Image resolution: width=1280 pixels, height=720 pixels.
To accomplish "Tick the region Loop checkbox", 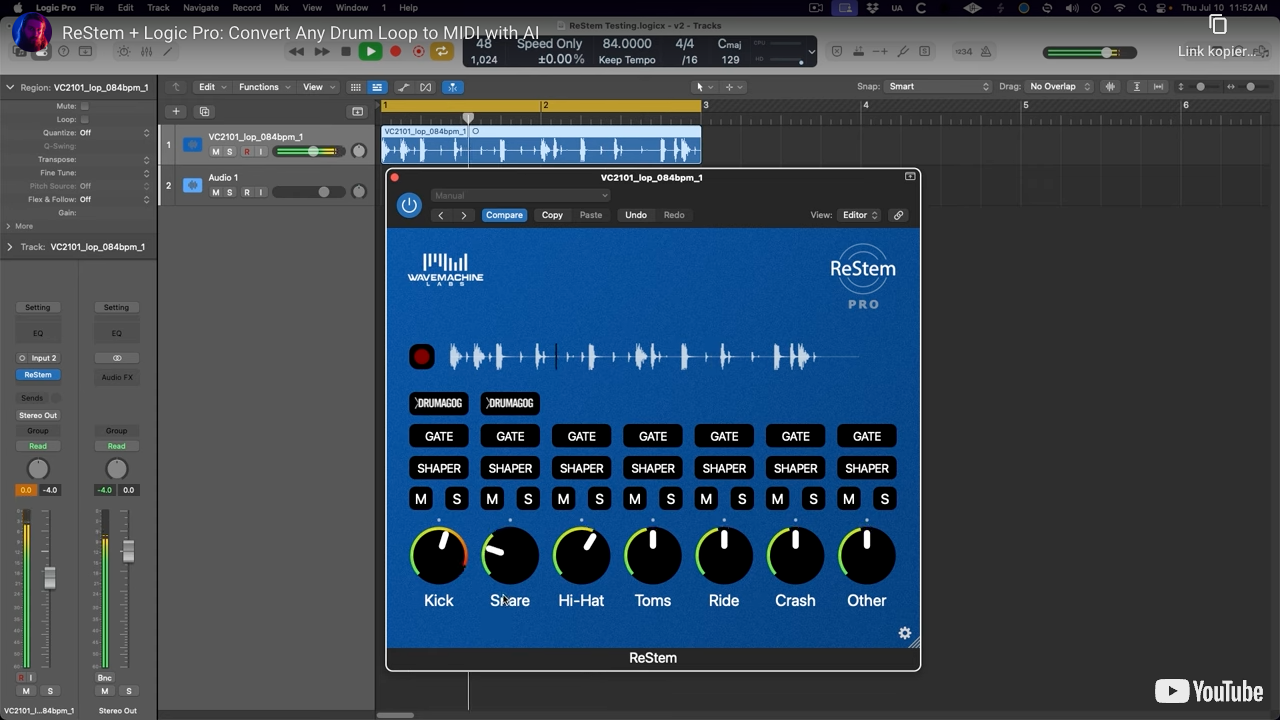I will click(x=85, y=119).
